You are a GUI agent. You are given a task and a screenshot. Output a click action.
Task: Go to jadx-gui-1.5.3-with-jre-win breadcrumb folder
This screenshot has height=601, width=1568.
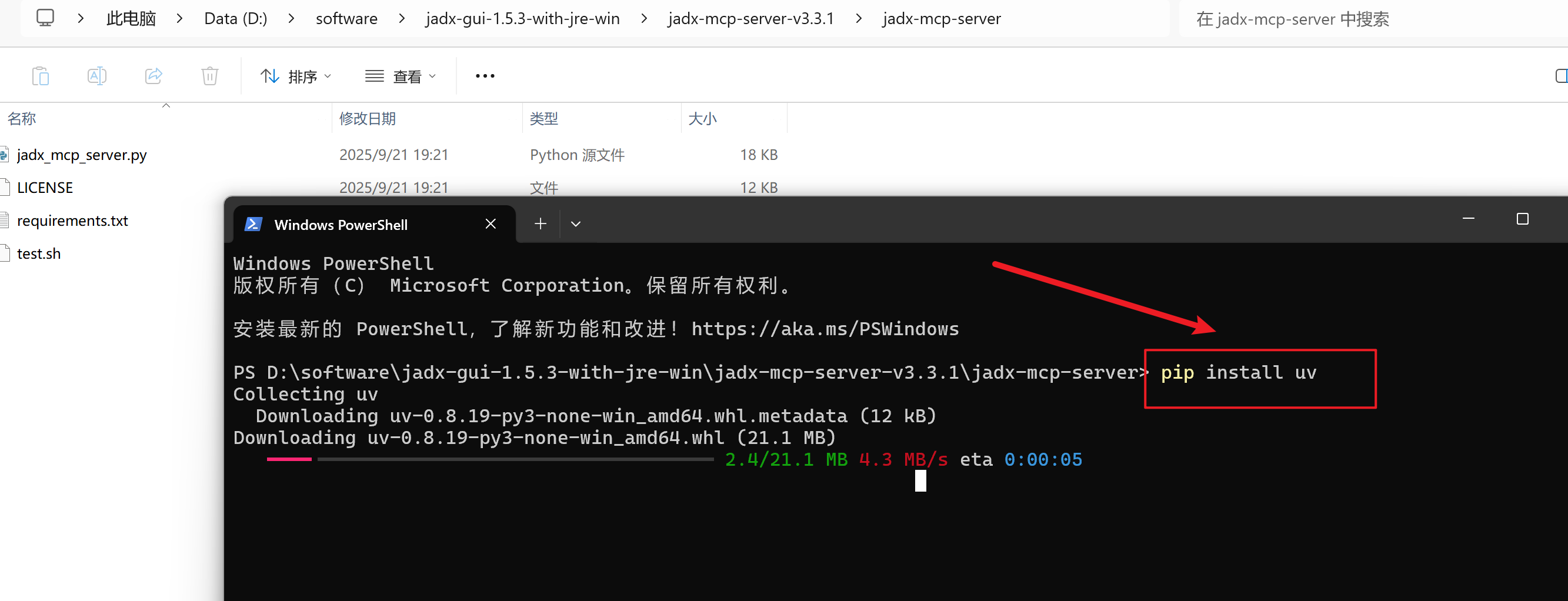[x=522, y=19]
